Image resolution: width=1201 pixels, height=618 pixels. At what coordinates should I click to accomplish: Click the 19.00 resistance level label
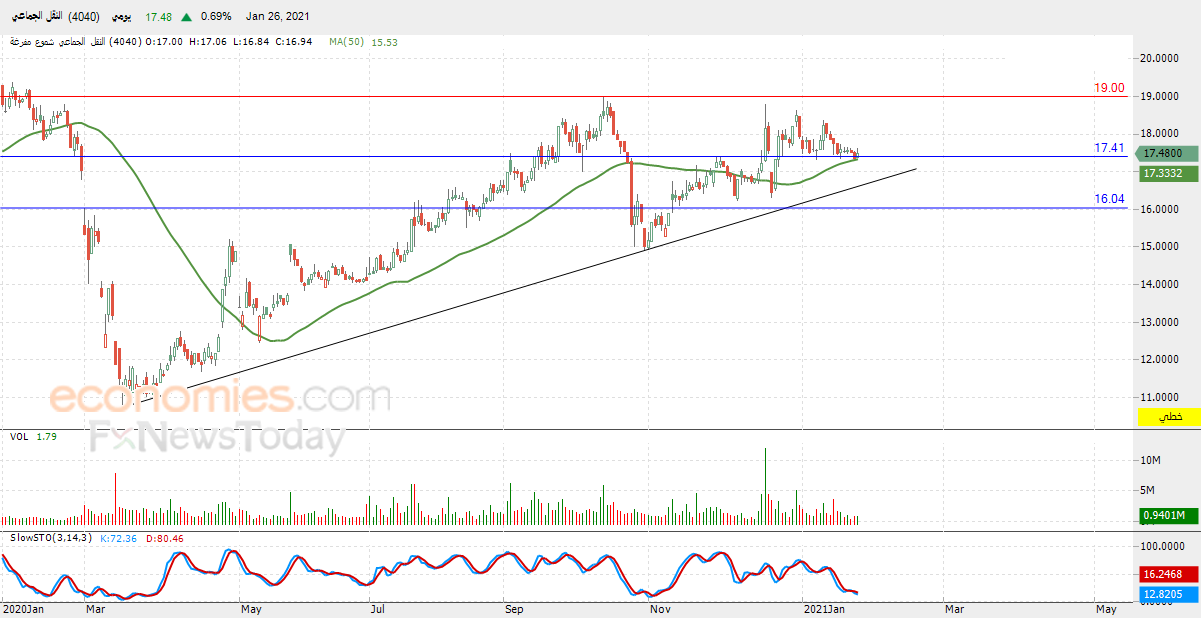click(x=1109, y=88)
